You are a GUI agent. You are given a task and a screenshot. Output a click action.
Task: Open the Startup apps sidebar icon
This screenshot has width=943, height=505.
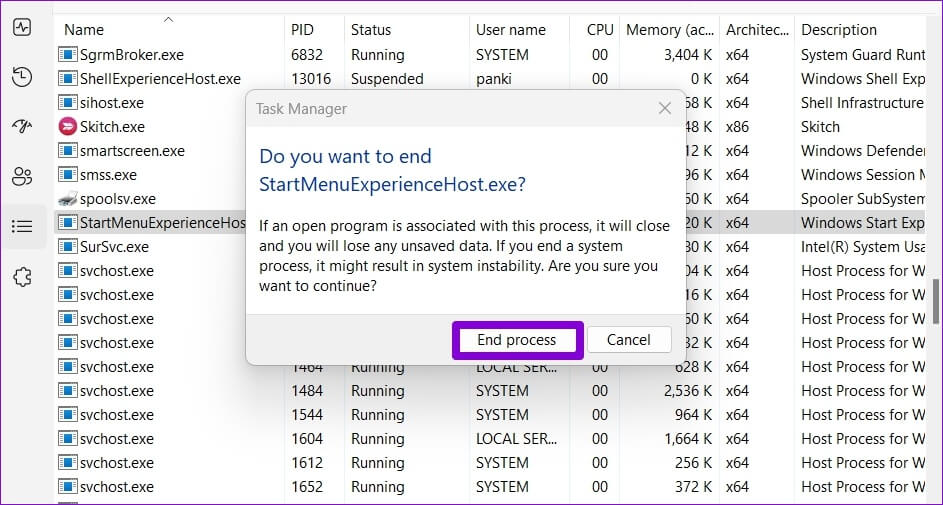coord(22,126)
